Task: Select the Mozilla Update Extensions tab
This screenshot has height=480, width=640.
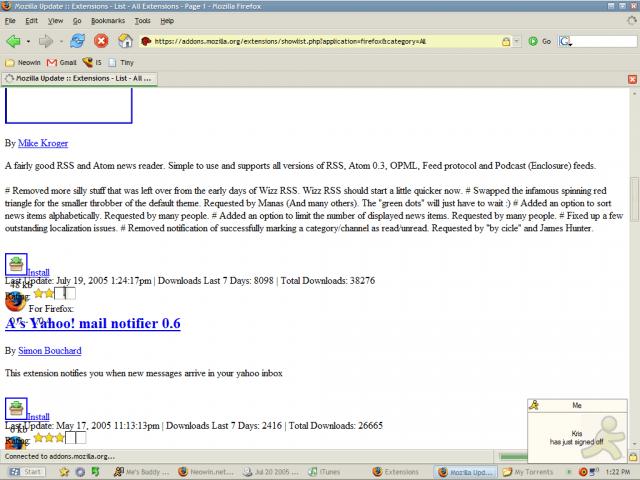Action: (79, 78)
